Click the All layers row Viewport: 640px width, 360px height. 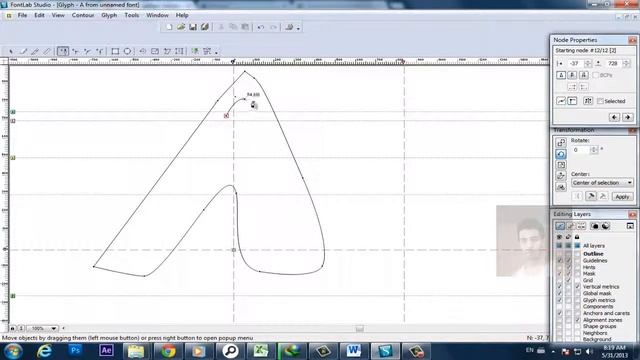click(x=594, y=246)
